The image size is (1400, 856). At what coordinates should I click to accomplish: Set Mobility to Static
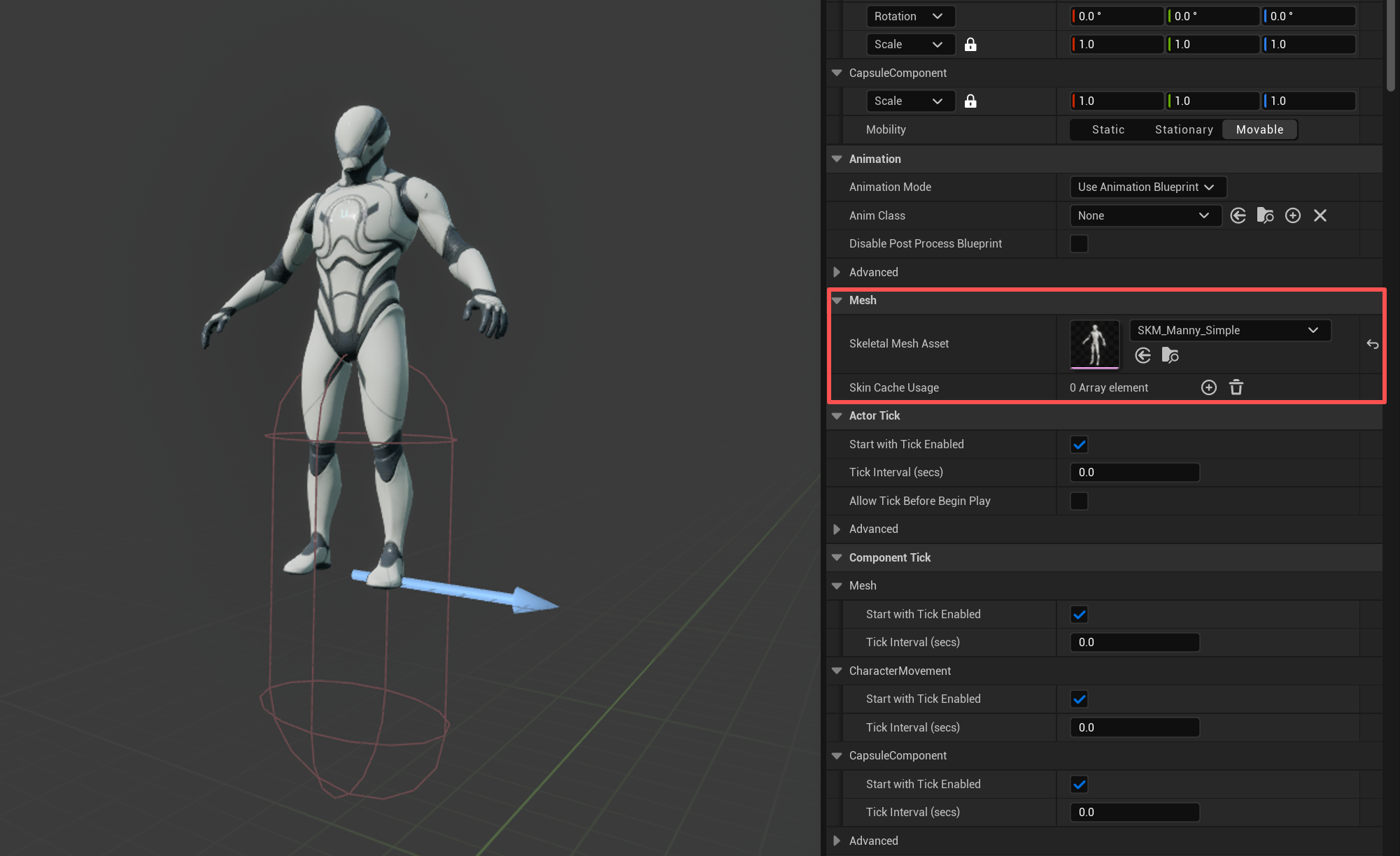pos(1108,130)
